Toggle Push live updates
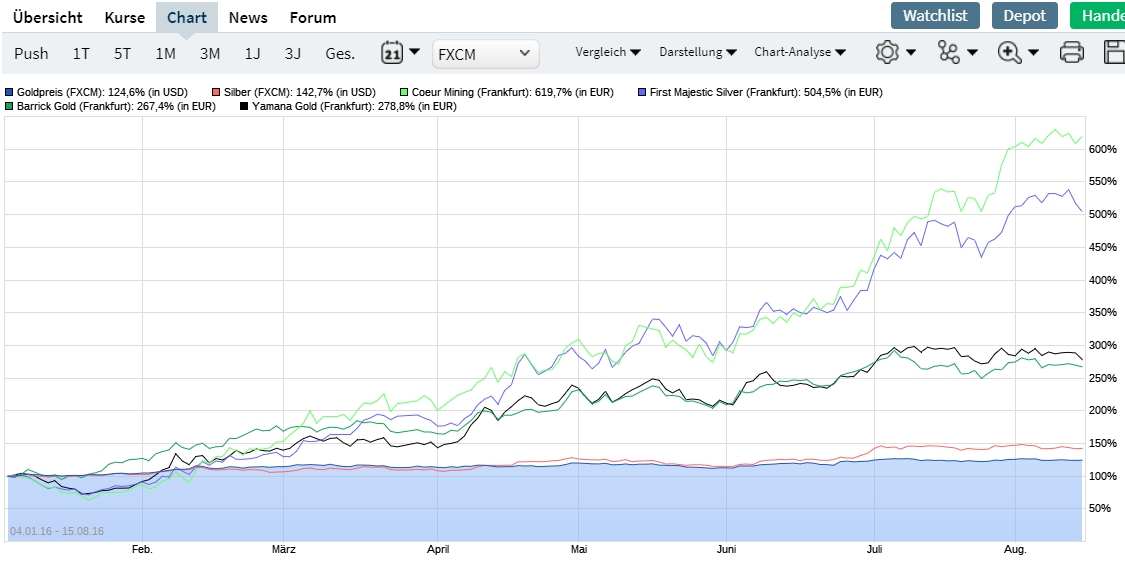This screenshot has height=564, width=1125. [x=31, y=54]
